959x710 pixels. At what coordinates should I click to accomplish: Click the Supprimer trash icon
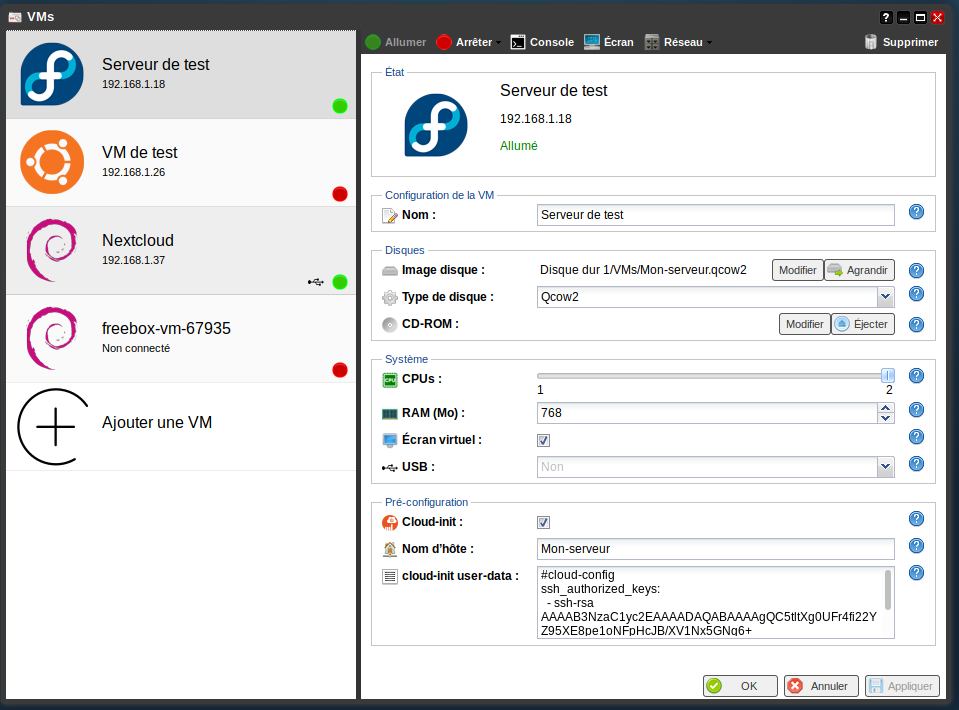(x=872, y=42)
